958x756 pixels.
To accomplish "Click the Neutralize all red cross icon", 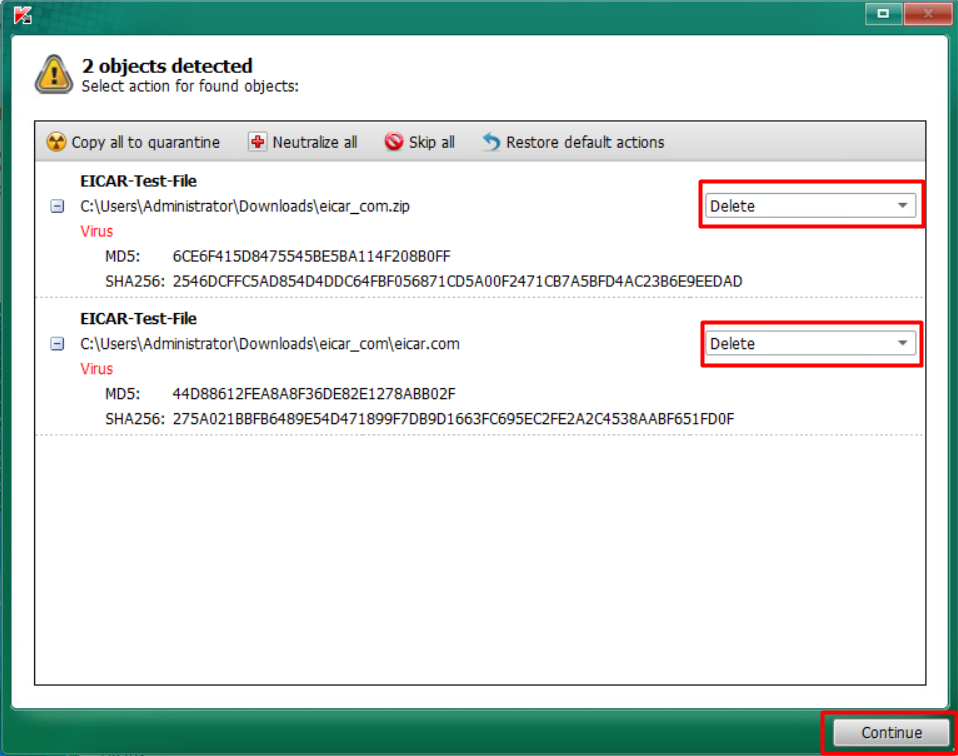I will click(257, 142).
